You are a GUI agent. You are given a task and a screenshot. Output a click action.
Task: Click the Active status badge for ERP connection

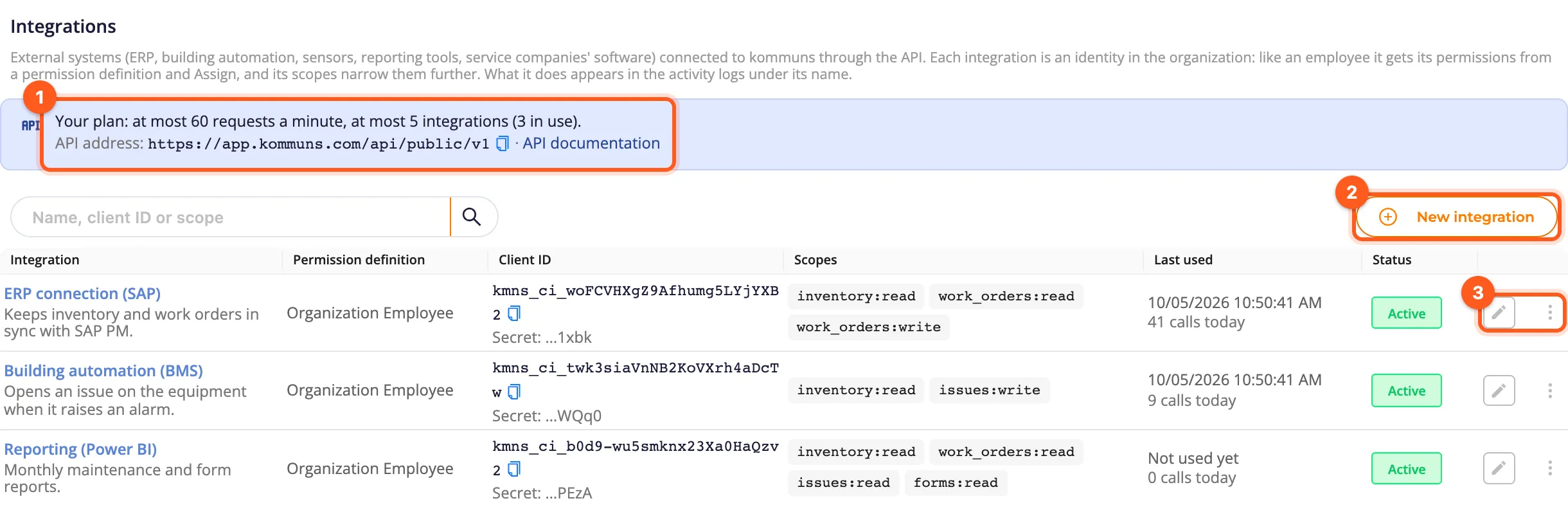[x=1406, y=313]
